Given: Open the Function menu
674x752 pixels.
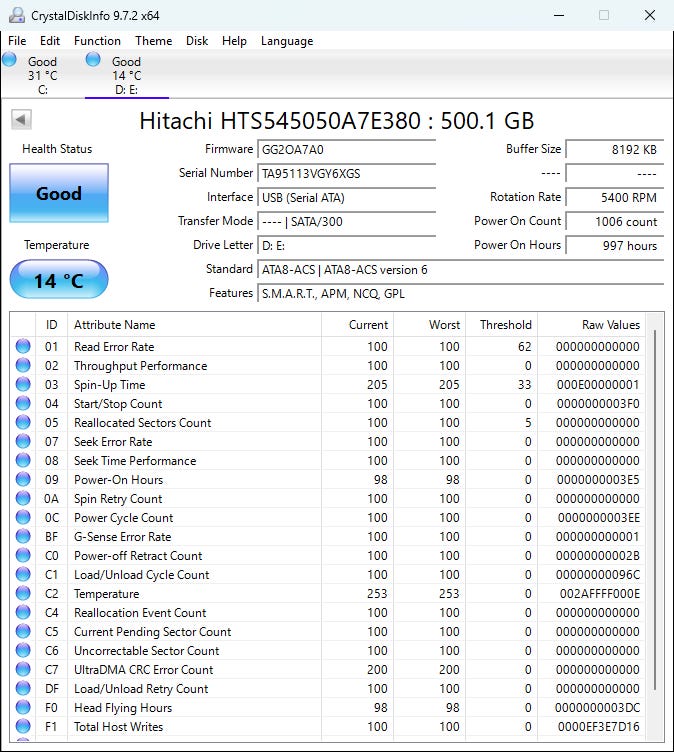Looking at the screenshot, I should point(97,41).
